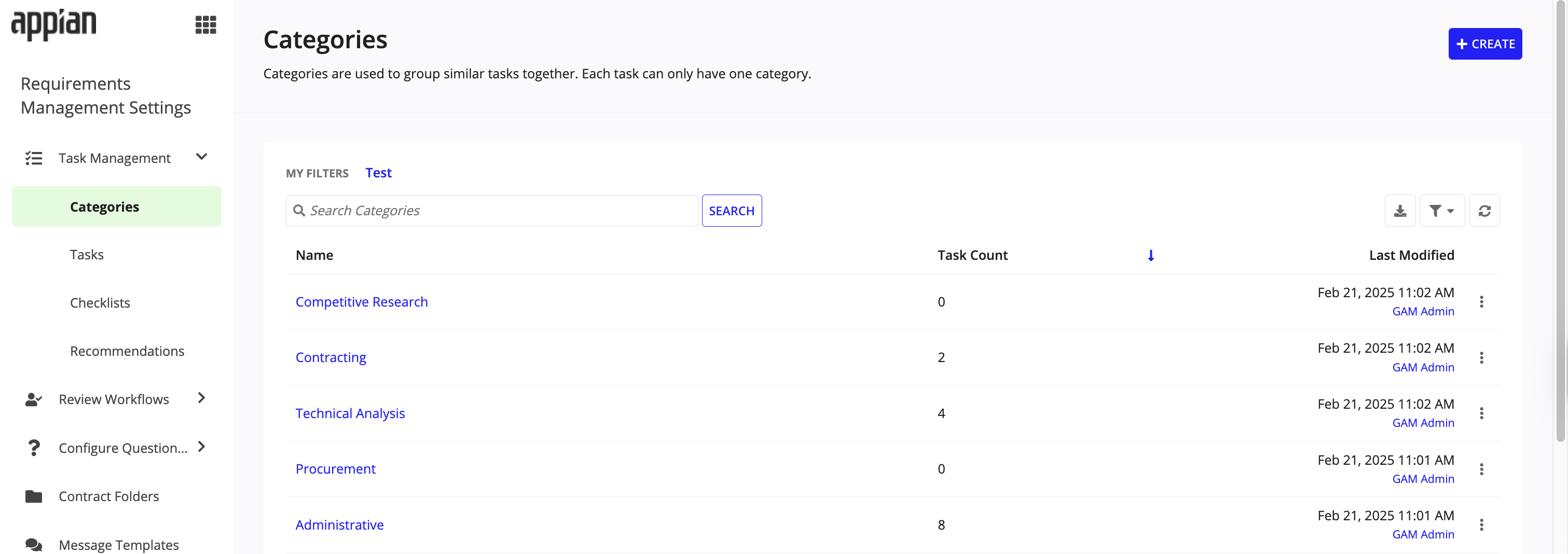
Task: Open Checklists in the sidebar
Action: (x=100, y=303)
